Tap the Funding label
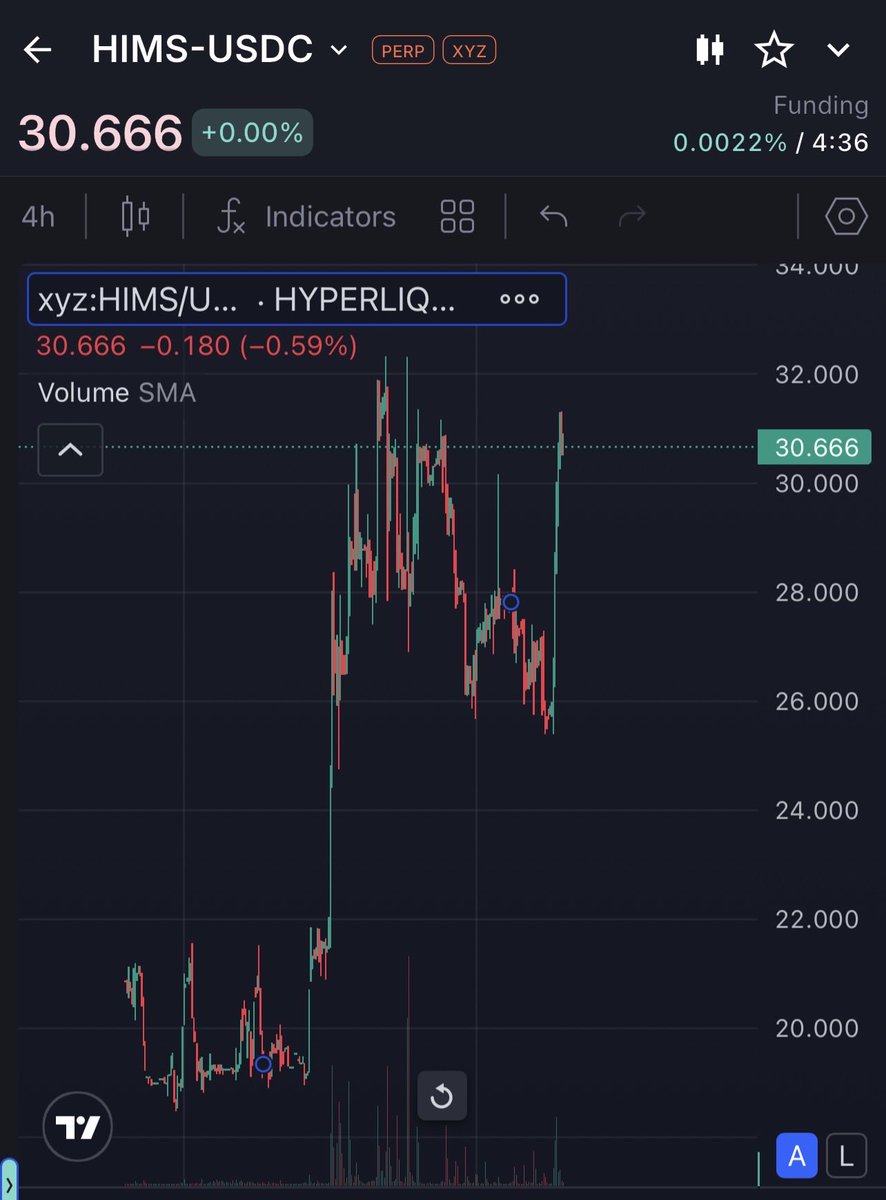This screenshot has height=1200, width=886. pyautogui.click(x=821, y=105)
